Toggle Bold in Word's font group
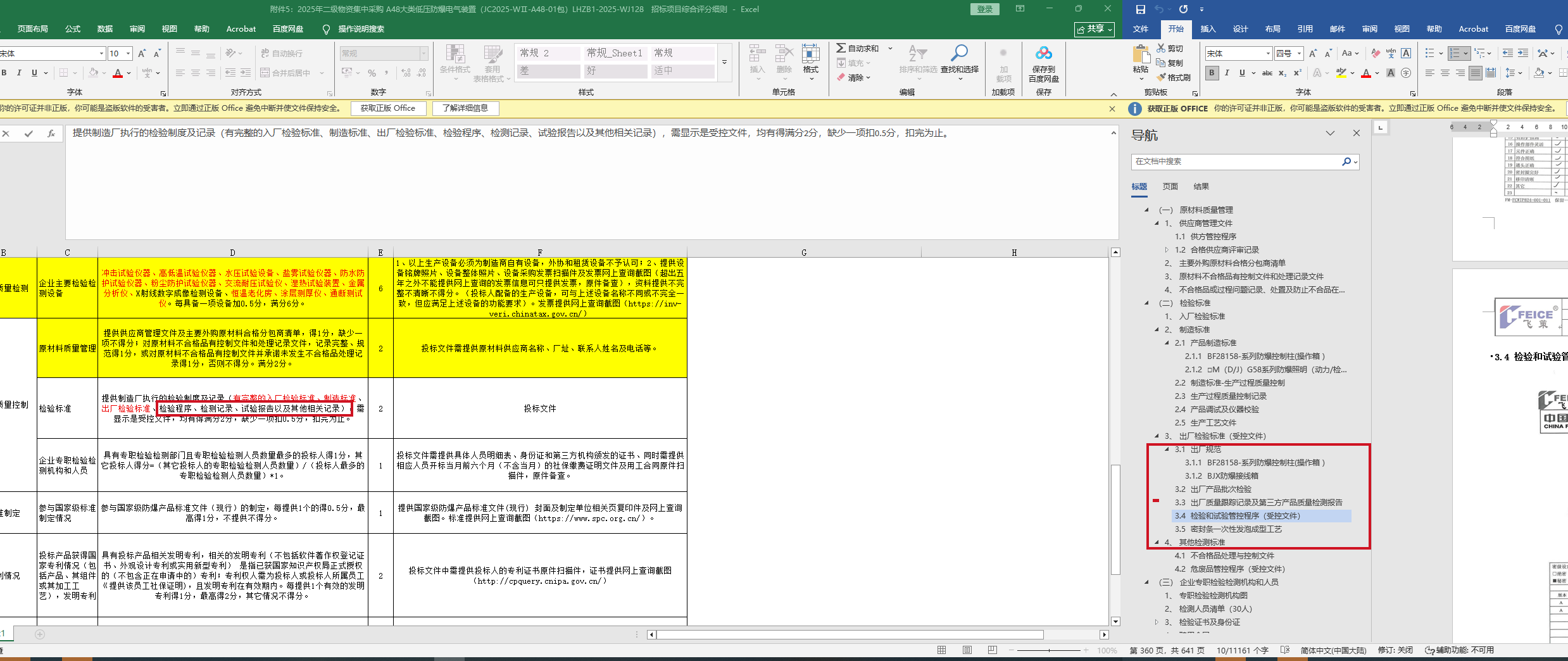The image size is (1568, 661). (1212, 73)
